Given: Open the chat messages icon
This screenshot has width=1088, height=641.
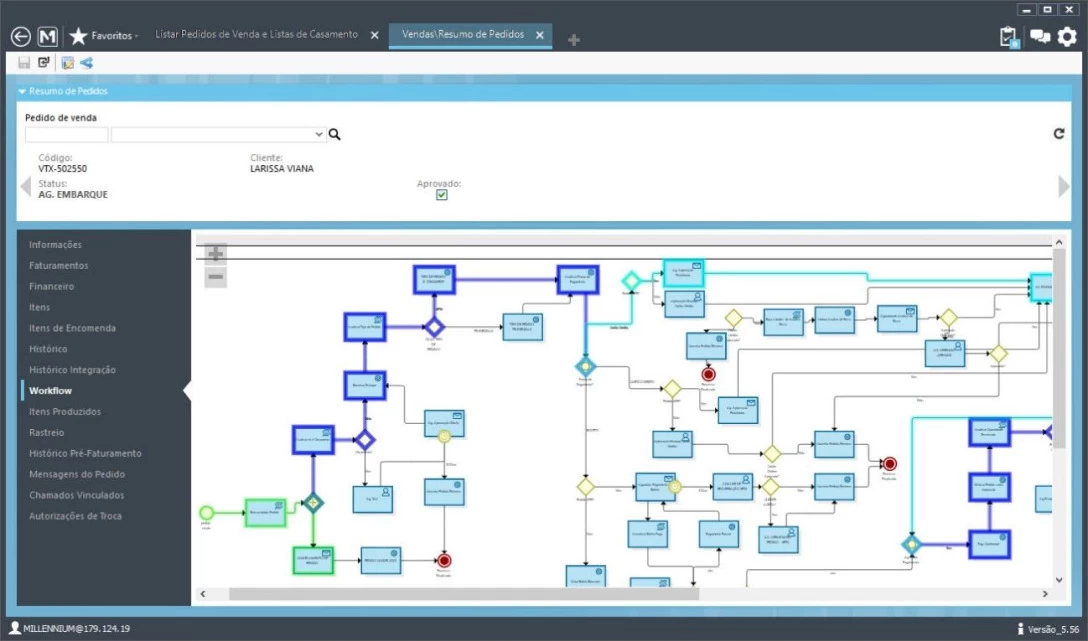Looking at the screenshot, I should coord(1040,37).
